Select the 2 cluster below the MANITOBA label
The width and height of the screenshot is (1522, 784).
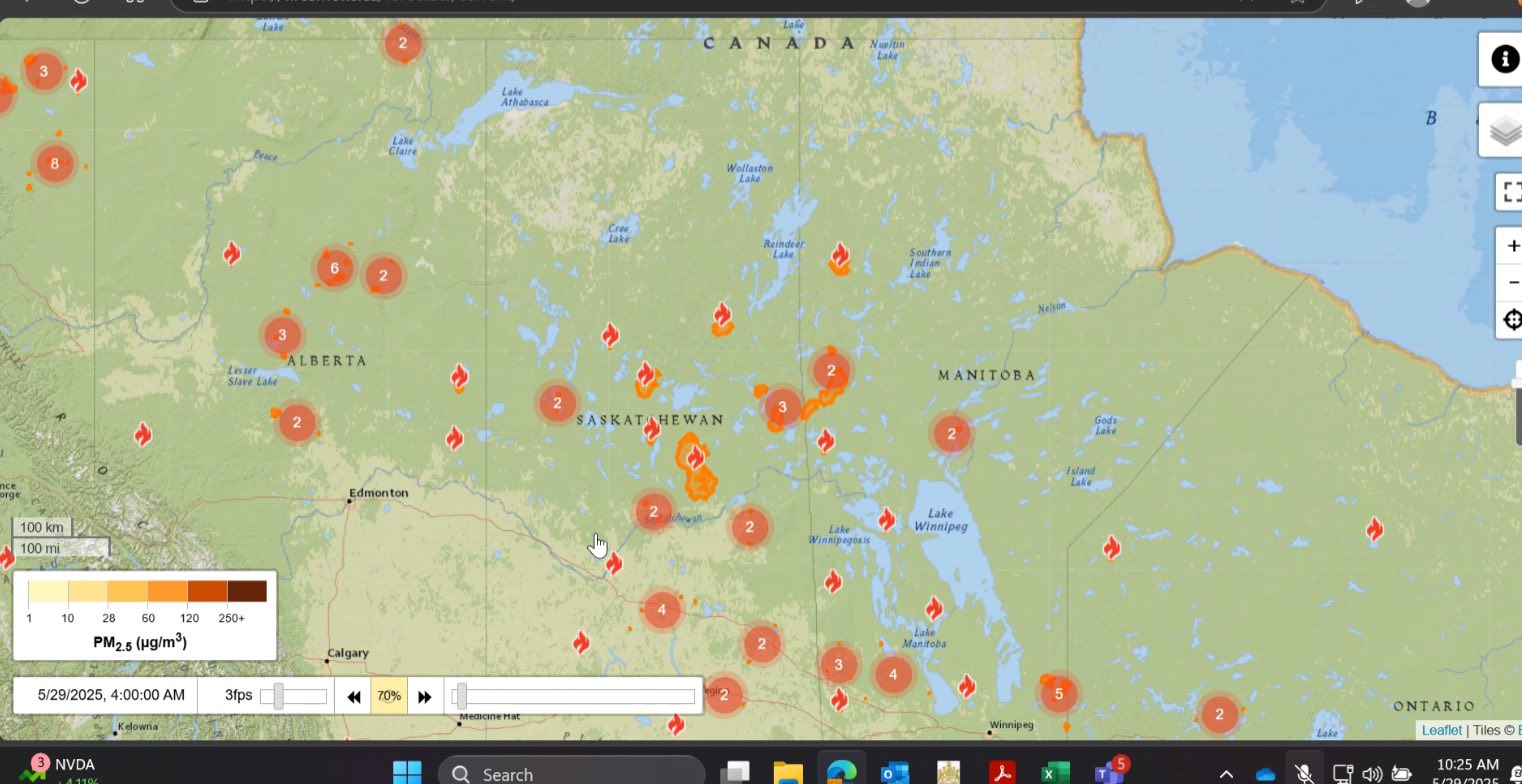(x=951, y=434)
